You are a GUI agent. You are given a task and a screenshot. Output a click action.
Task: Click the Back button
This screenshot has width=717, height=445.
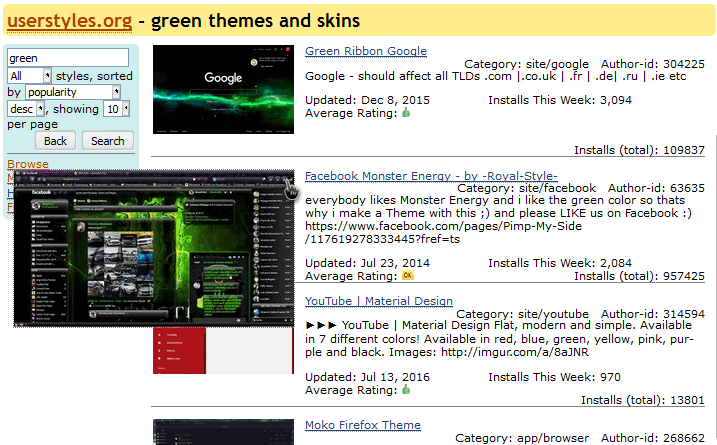55,141
